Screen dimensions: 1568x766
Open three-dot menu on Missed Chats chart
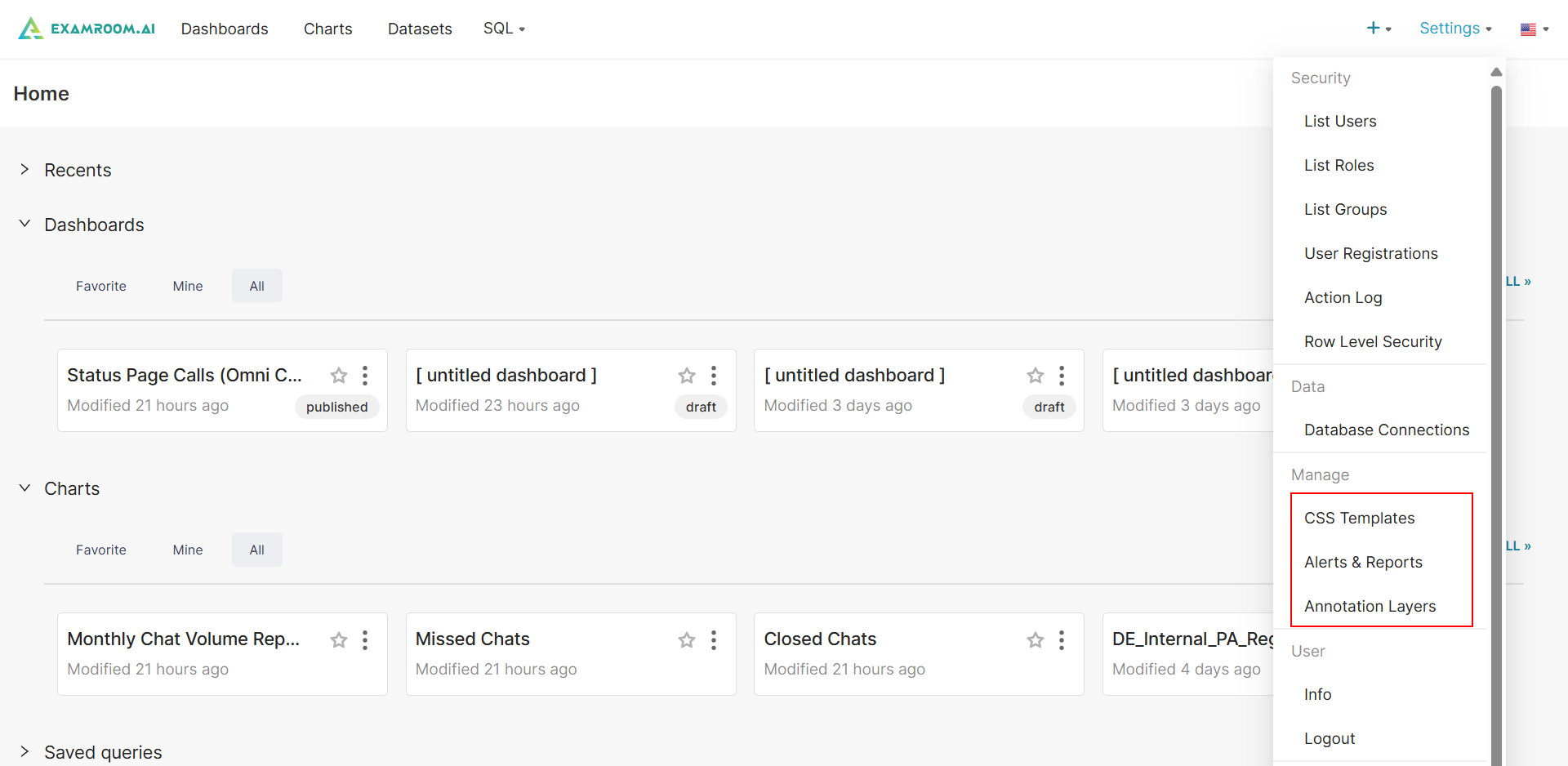click(714, 640)
